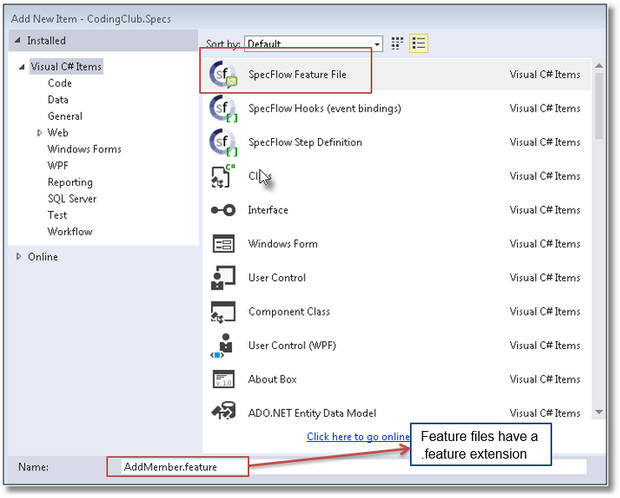Screen dimensions: 620x498
Task: Click the ADO.NET Entity Data Model icon
Action: point(224,411)
